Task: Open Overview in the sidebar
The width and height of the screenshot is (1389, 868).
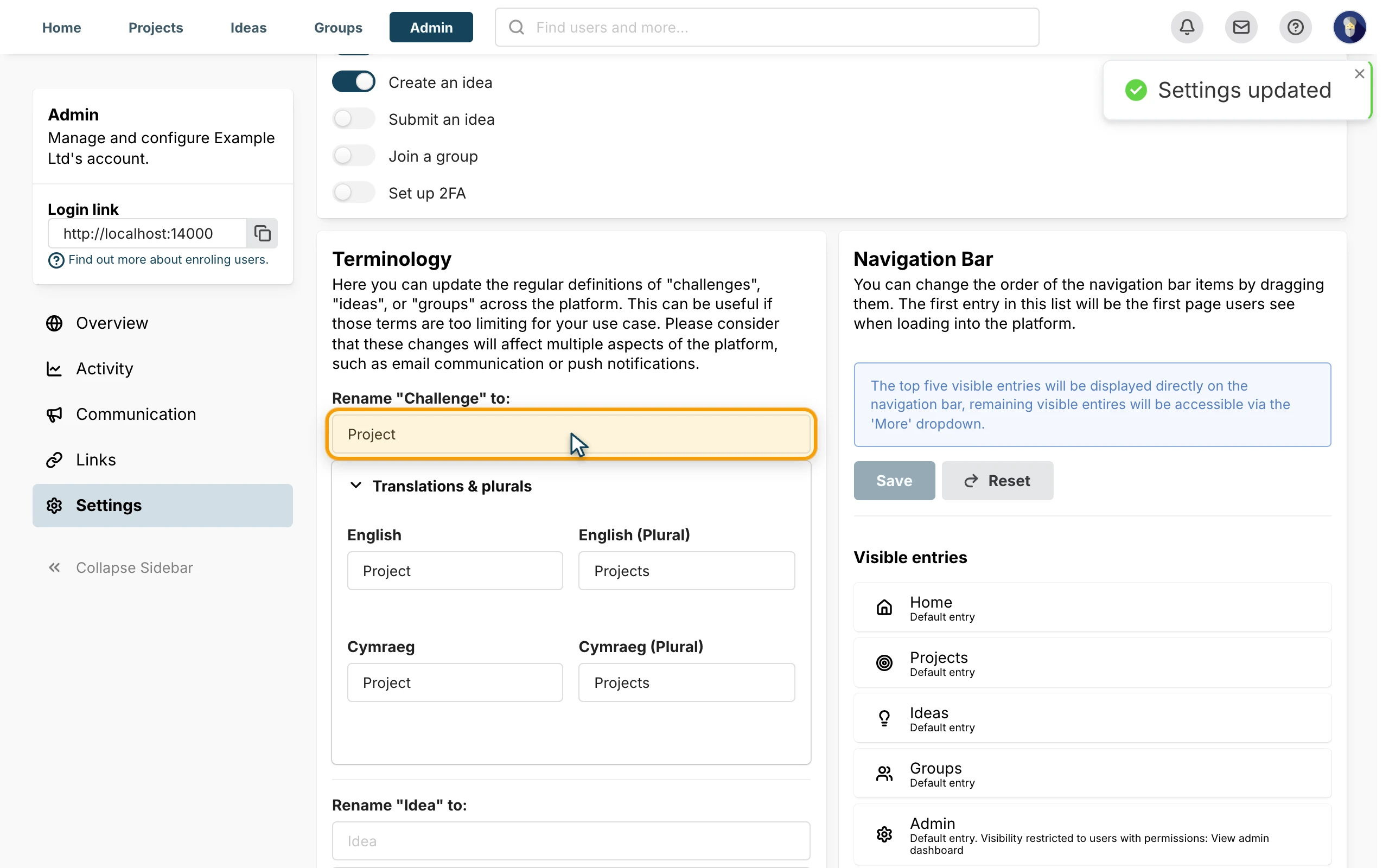Action: (x=162, y=323)
